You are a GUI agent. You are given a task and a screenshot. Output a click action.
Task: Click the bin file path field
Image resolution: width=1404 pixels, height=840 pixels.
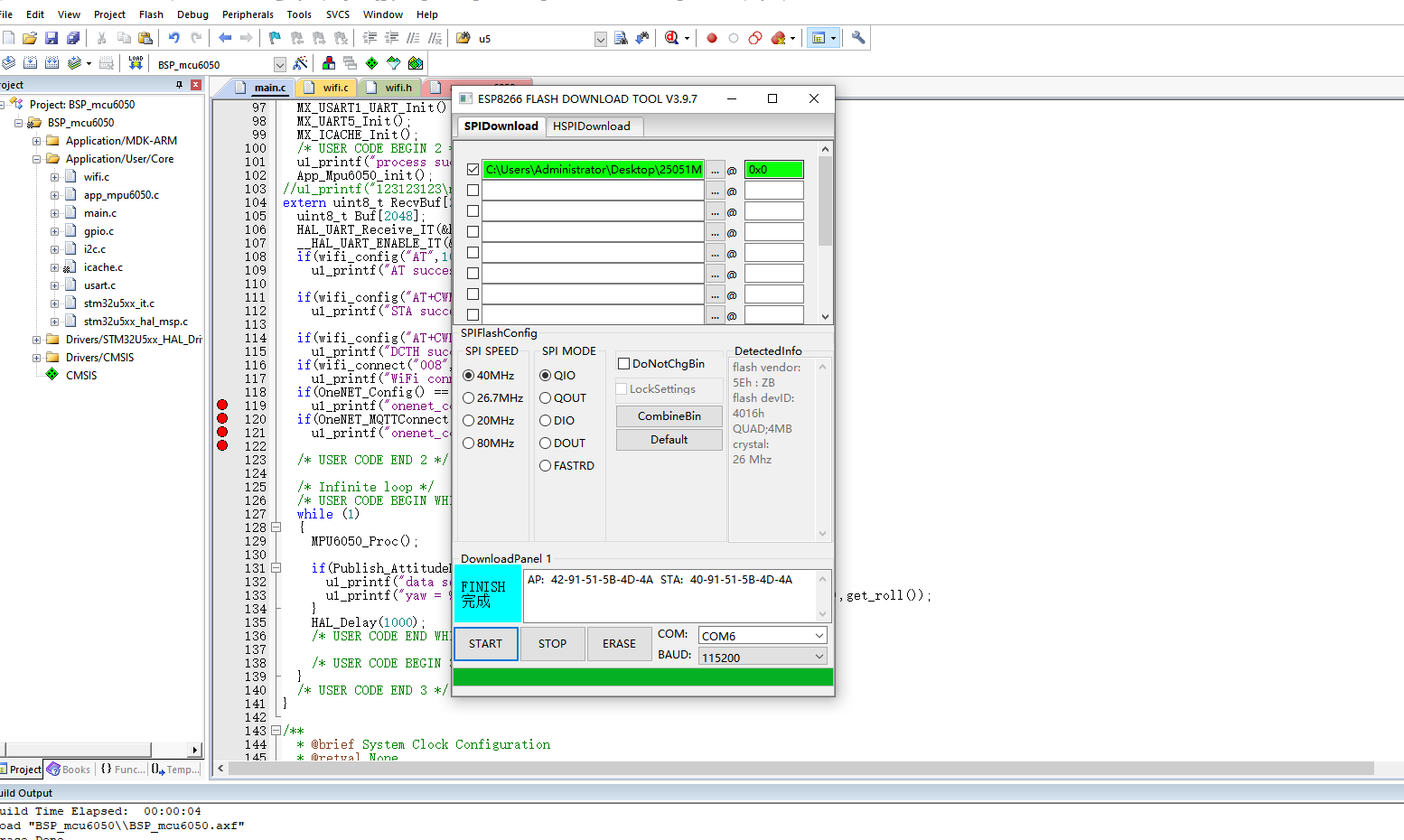(x=593, y=170)
